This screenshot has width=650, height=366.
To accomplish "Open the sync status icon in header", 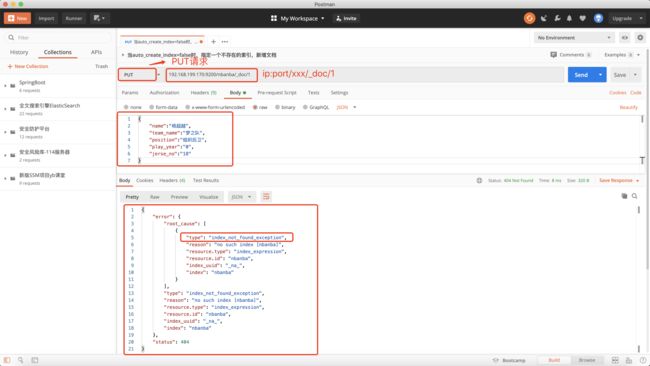I will point(529,18).
